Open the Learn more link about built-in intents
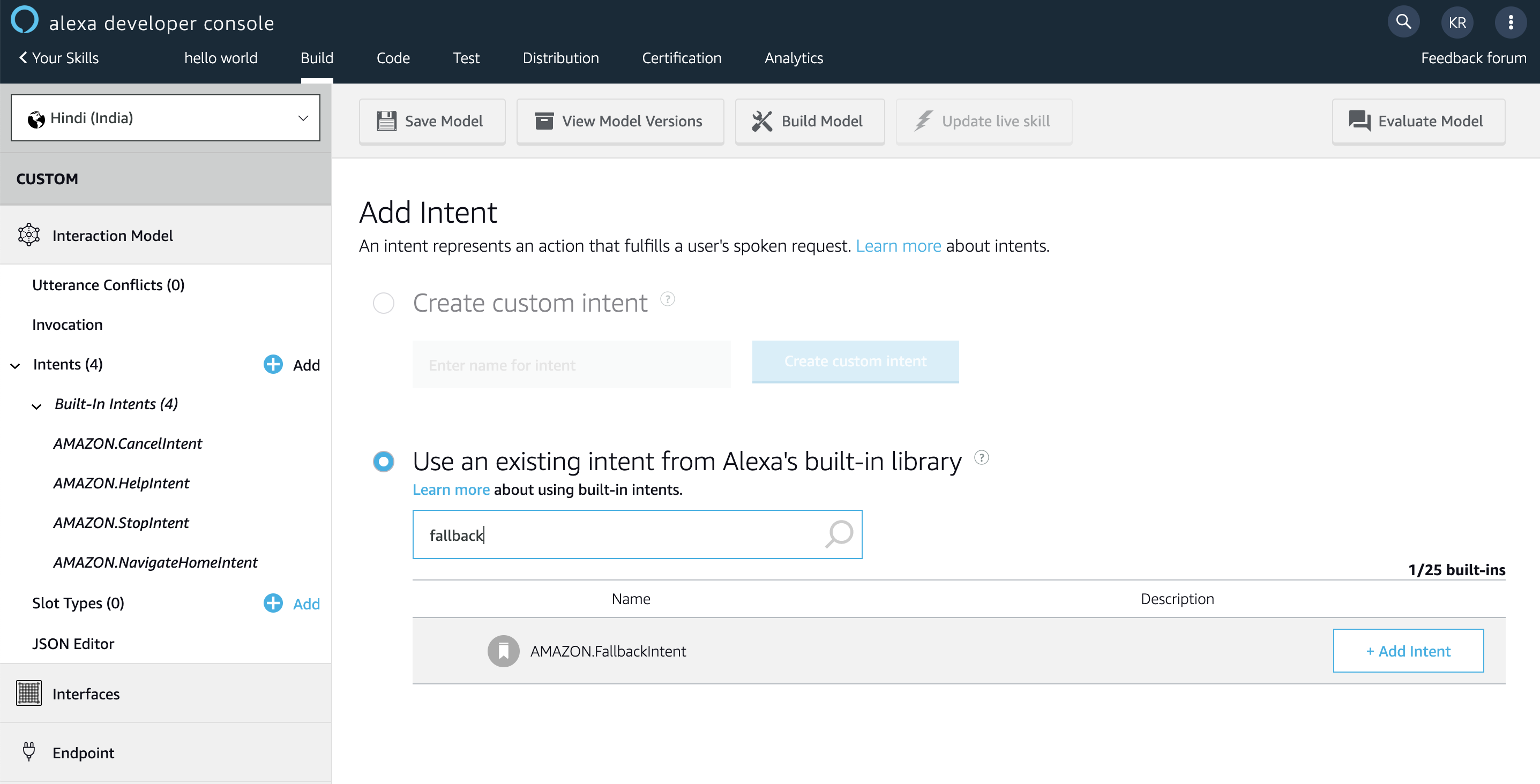Screen dimensions: 1540x784 451,489
